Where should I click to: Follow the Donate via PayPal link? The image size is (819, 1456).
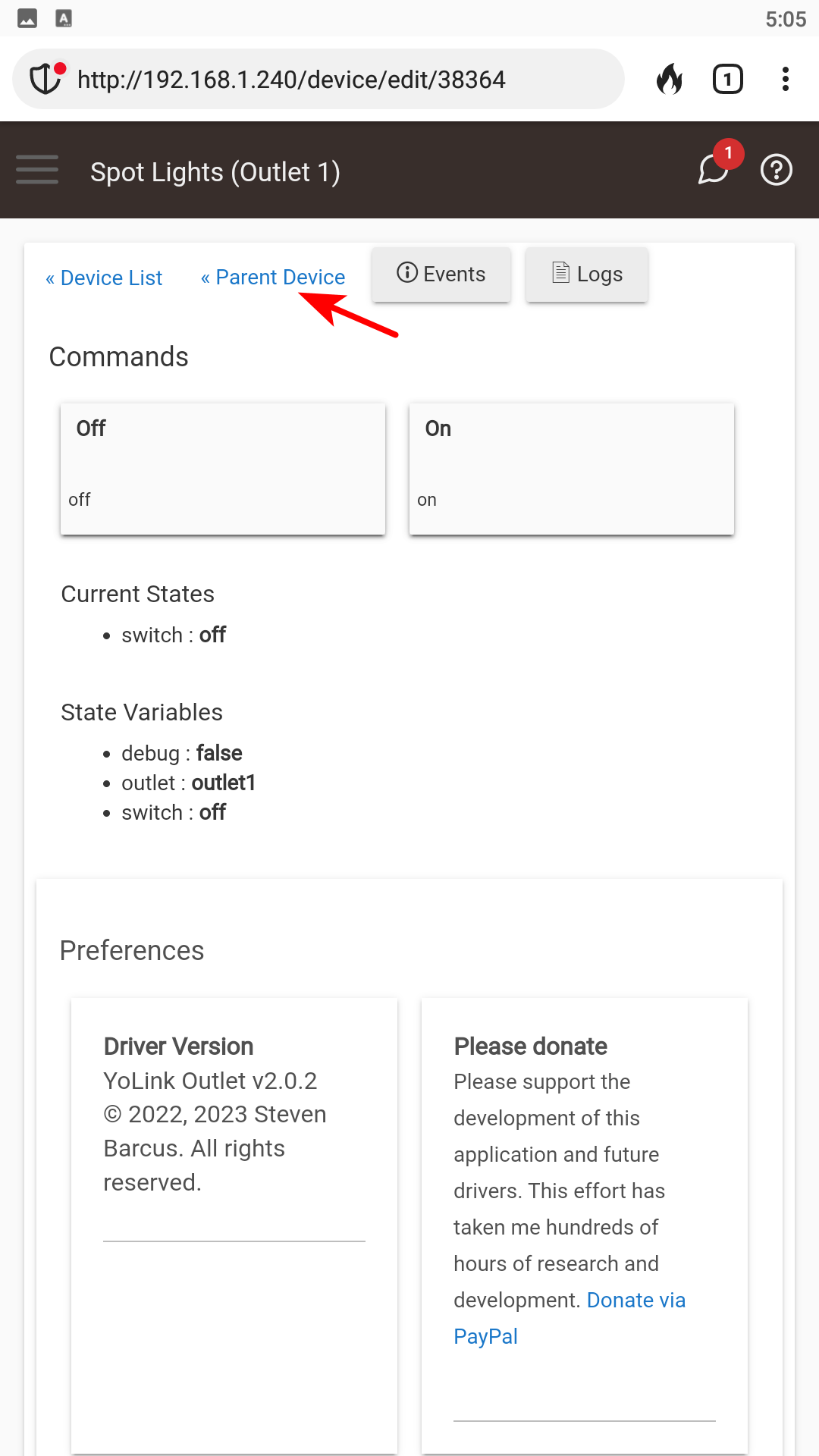point(570,1318)
